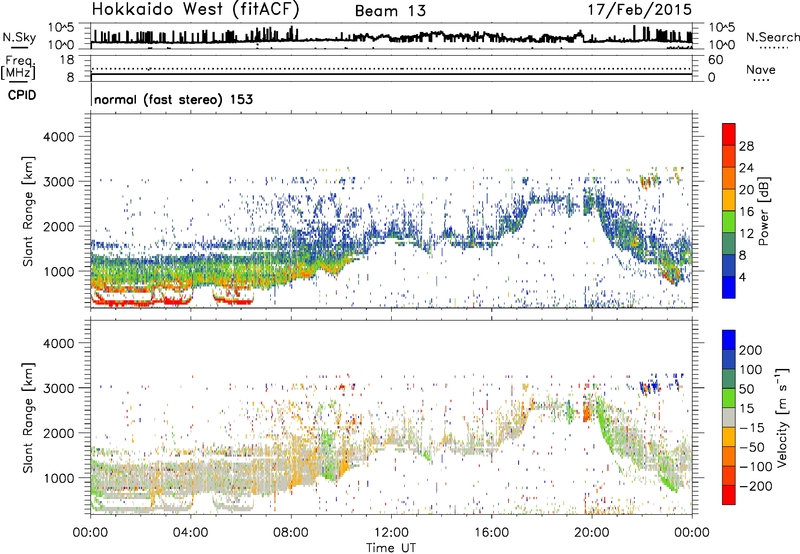Pick the yellow segment of the Power color bar

coord(729,200)
